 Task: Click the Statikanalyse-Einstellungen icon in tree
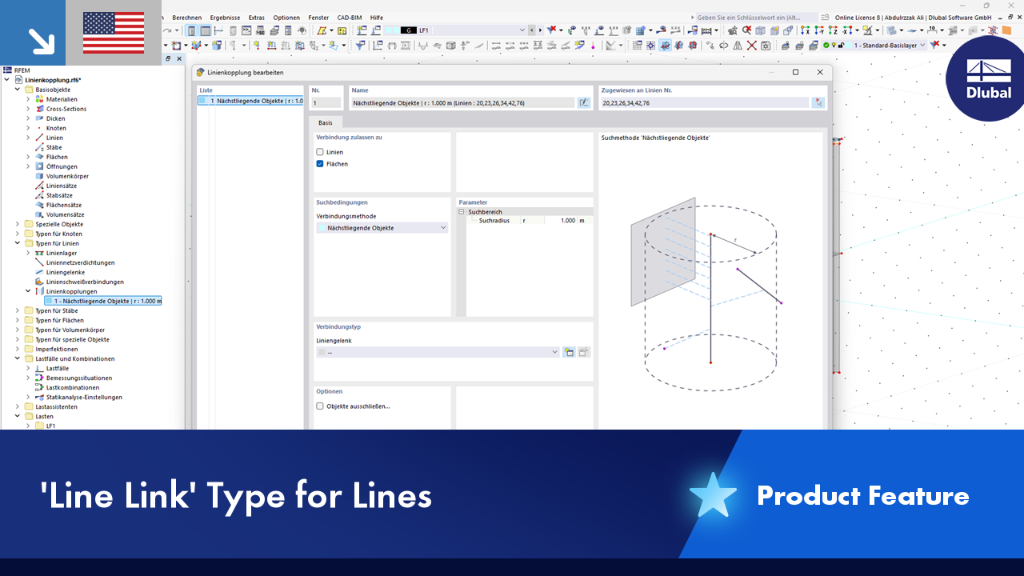(39, 397)
